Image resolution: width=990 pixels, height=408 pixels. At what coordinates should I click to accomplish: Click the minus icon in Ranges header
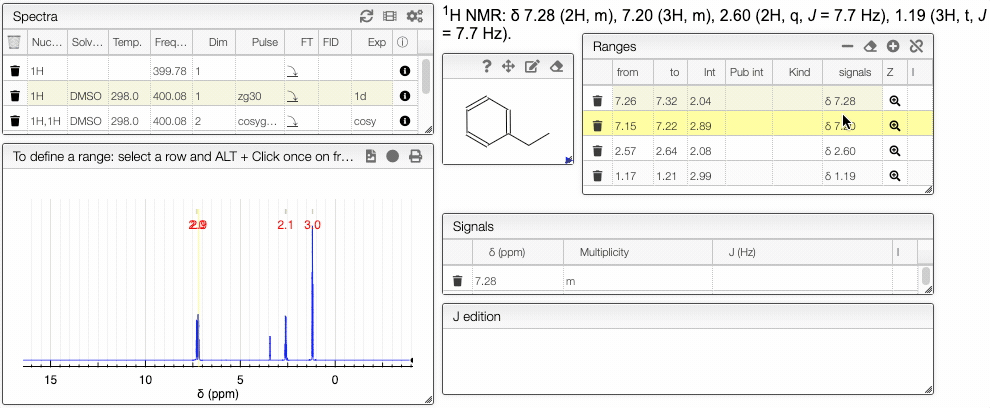[847, 46]
